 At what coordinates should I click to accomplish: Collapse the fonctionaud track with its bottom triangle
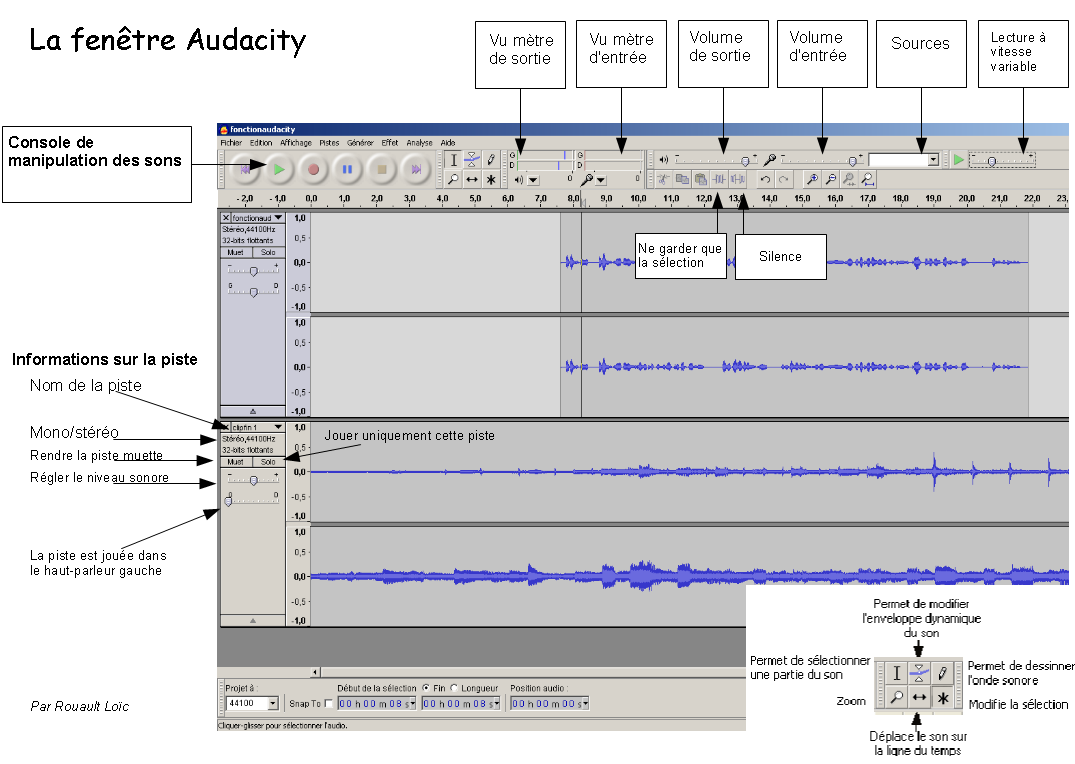tap(252, 411)
